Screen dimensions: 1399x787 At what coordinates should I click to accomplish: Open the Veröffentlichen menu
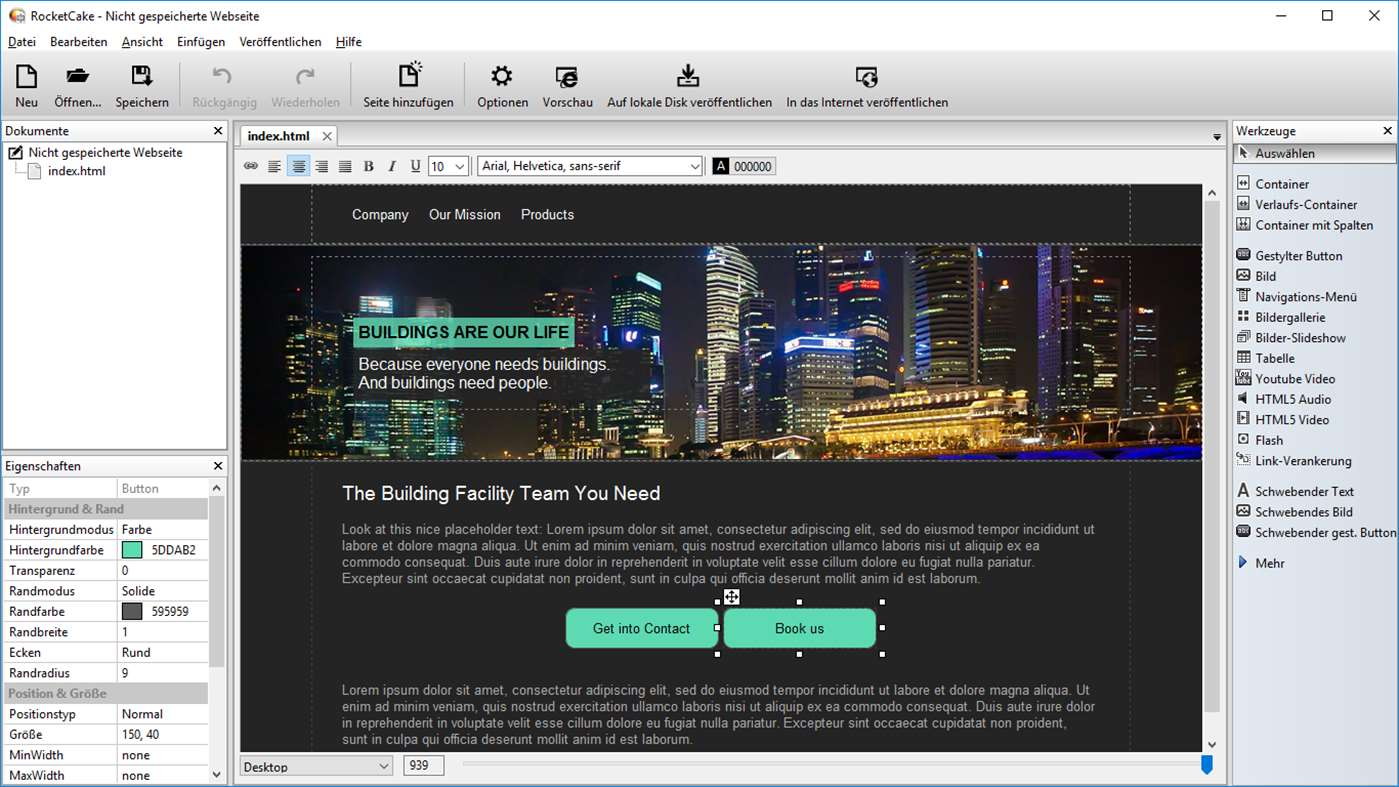(x=280, y=42)
